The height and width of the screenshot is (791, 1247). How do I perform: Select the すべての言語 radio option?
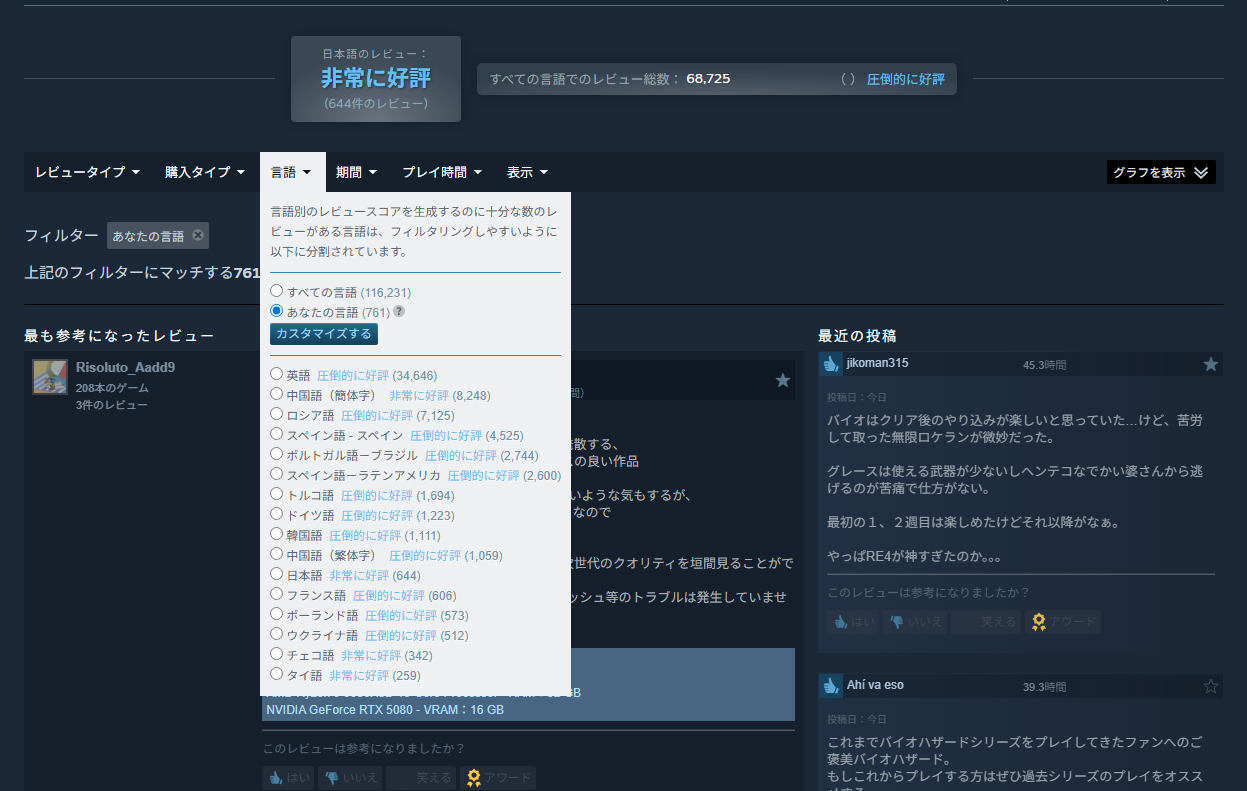(277, 291)
